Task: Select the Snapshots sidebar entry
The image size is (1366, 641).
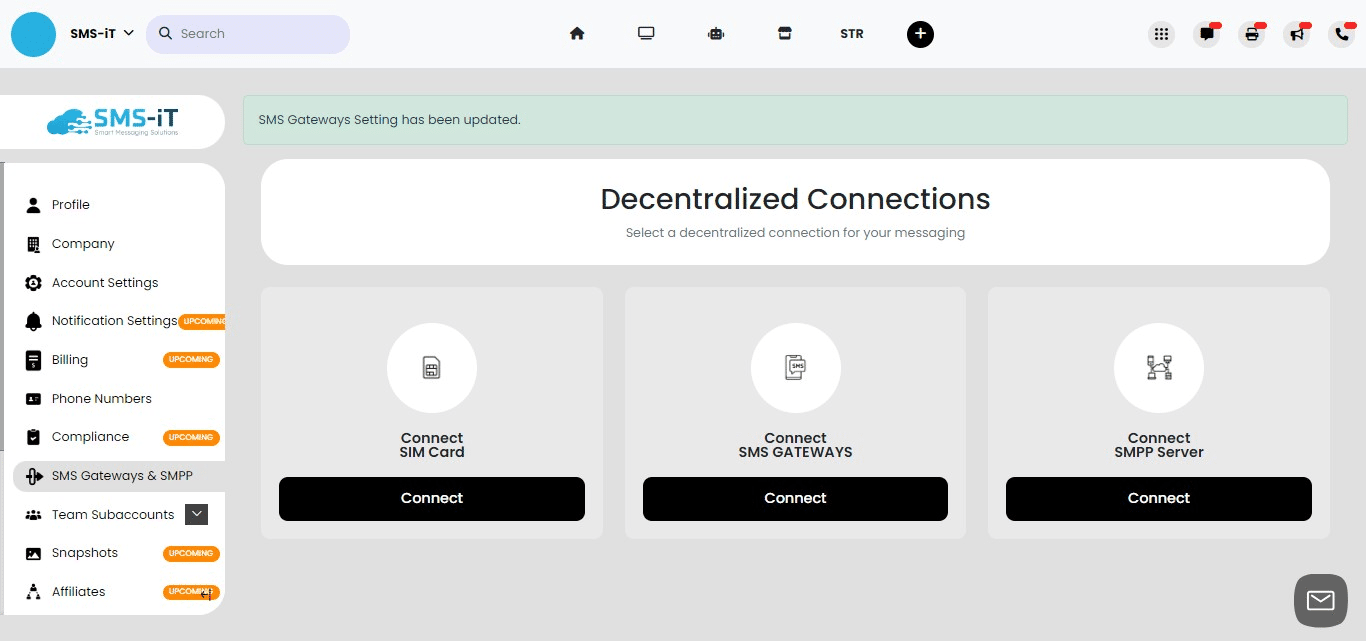Action: point(84,552)
